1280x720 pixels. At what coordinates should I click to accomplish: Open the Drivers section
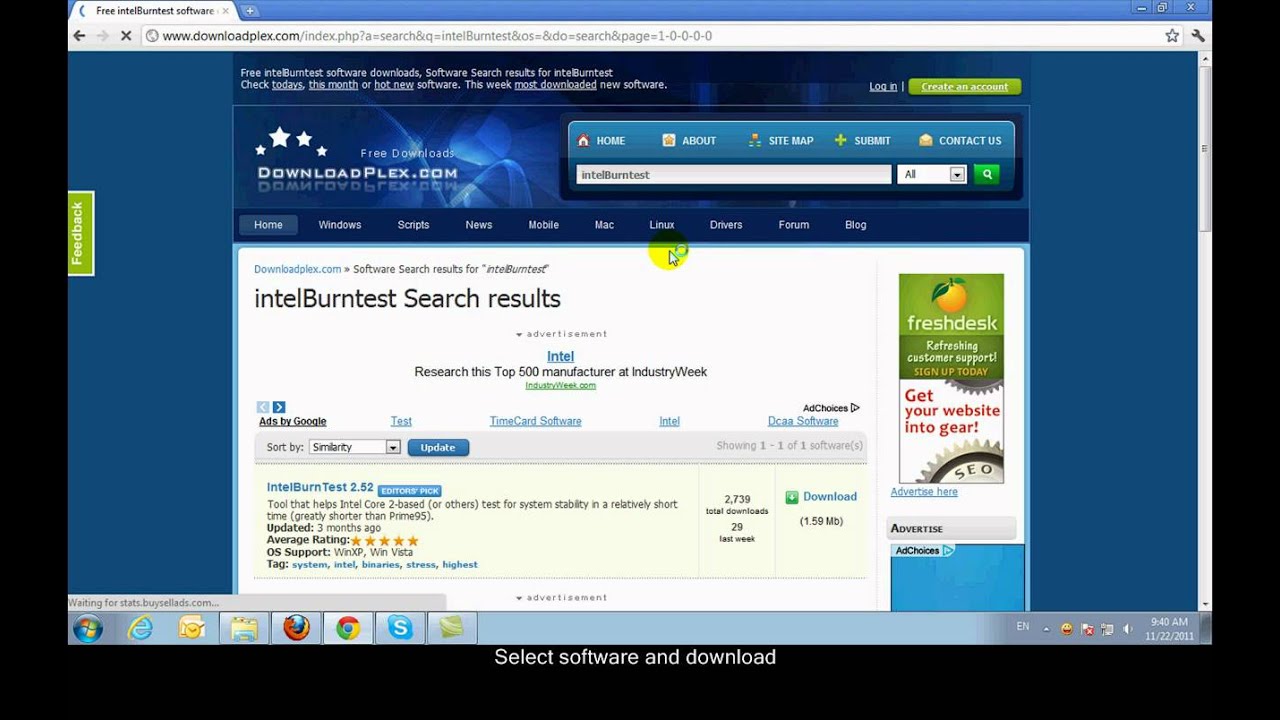coord(726,225)
